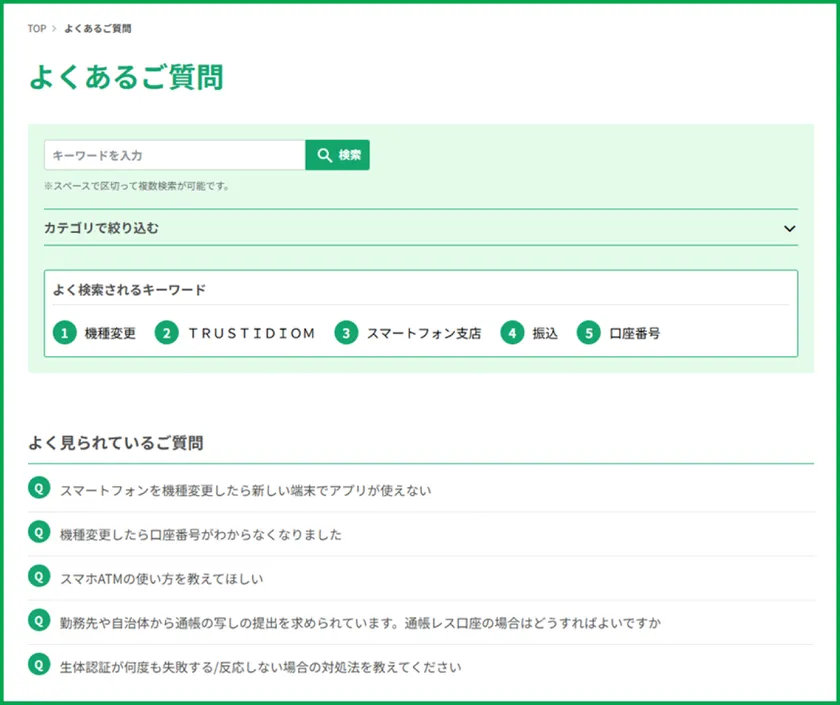Click the magnifier icon in the 検索 button
Viewport: 840px width, 705px height.
coord(325,155)
